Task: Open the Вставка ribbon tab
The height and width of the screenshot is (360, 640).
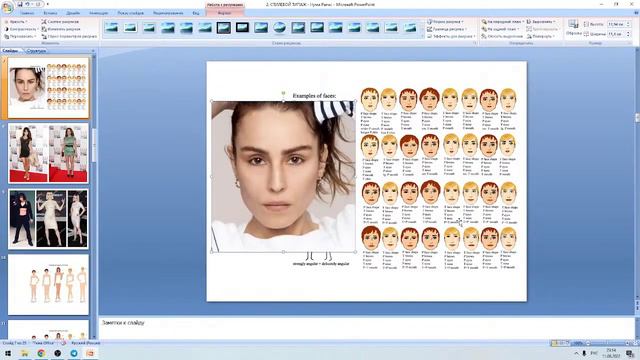Action: click(x=50, y=13)
